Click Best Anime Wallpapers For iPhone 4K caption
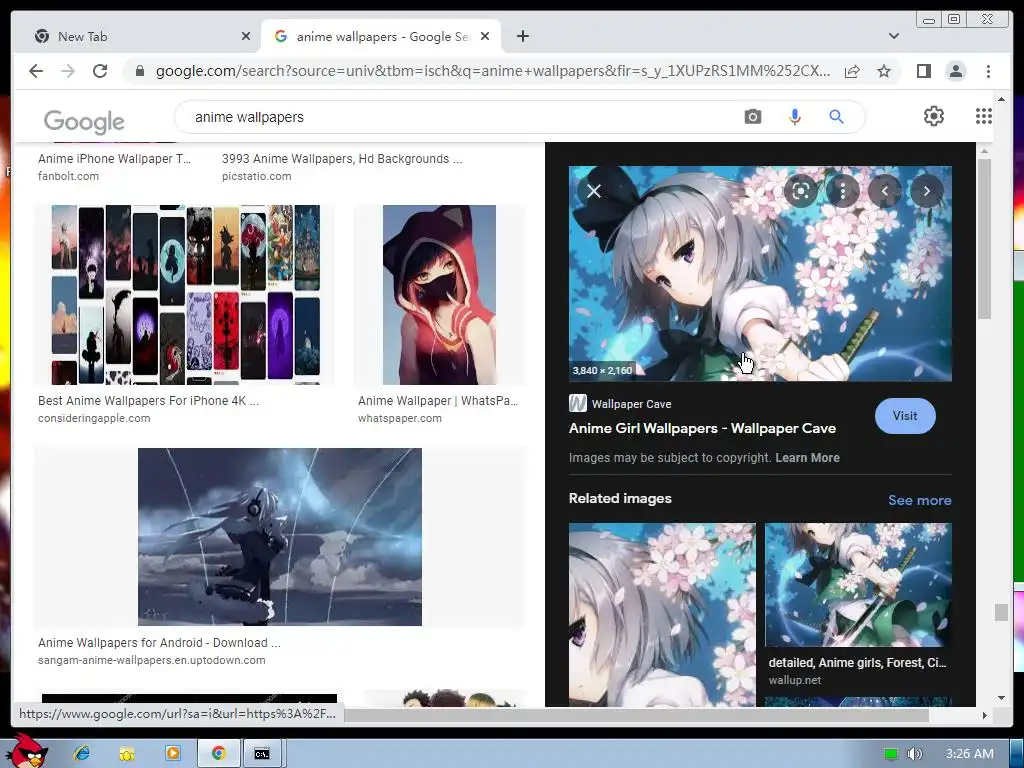 (148, 401)
